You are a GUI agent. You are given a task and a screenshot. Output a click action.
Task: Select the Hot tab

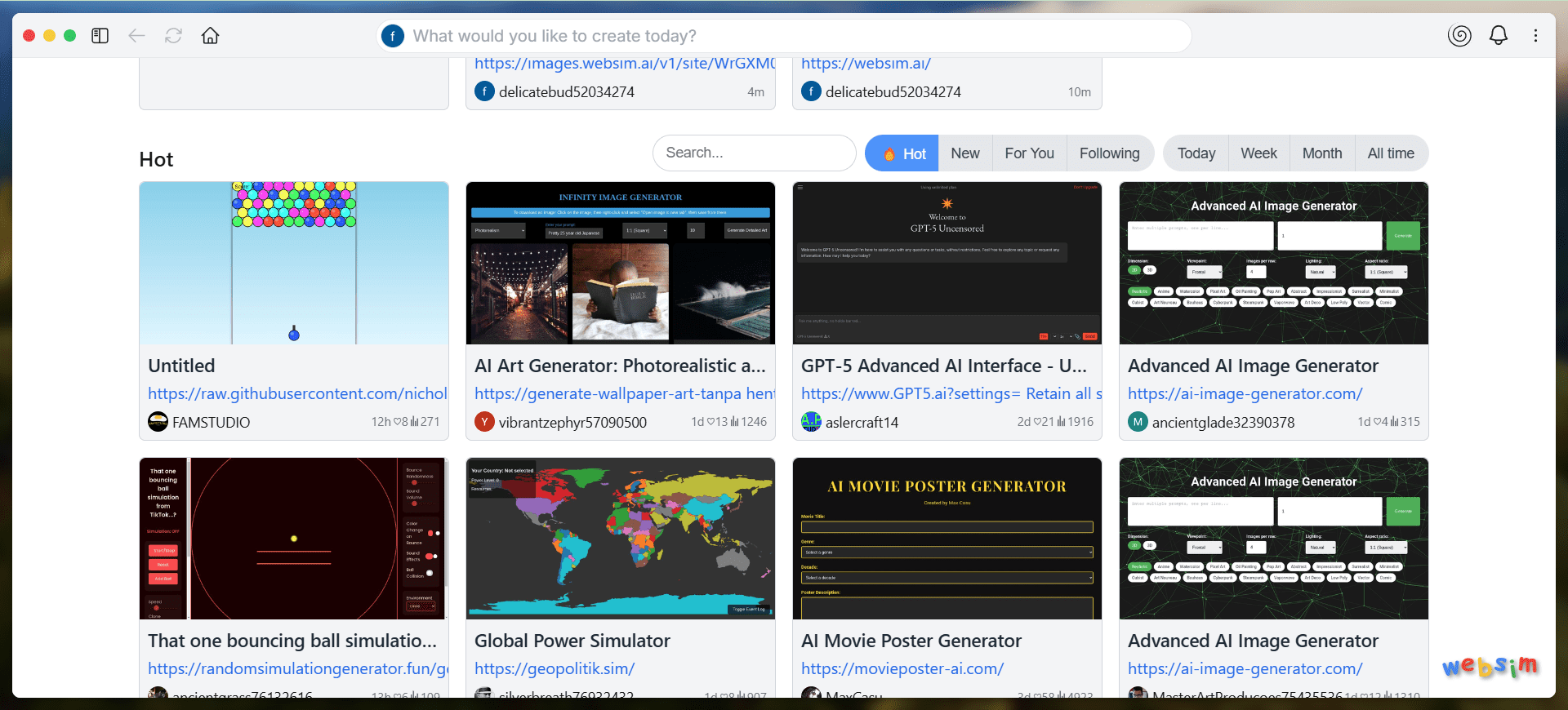[x=902, y=153]
